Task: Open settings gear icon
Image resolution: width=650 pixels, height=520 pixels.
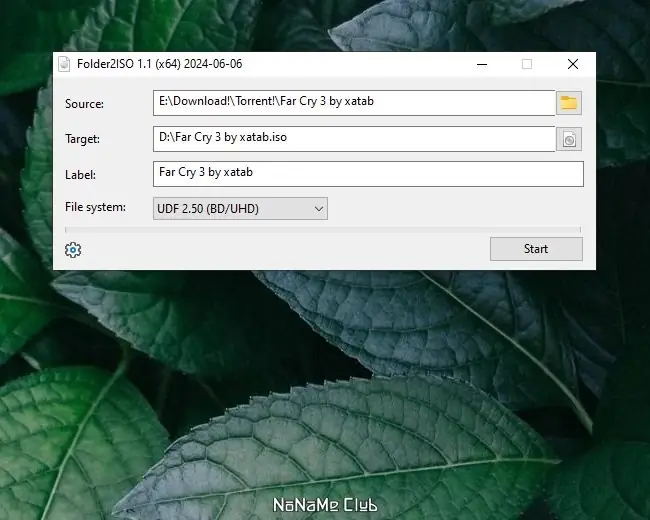Action: click(x=73, y=250)
